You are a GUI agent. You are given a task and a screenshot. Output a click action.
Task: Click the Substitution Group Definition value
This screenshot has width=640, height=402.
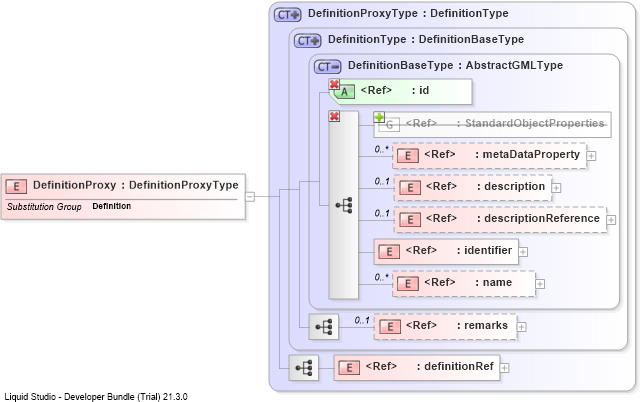pyautogui.click(x=111, y=206)
